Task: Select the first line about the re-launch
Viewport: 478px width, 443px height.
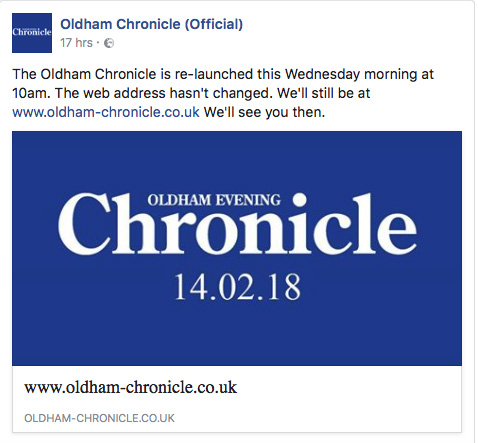Action: [x=223, y=74]
